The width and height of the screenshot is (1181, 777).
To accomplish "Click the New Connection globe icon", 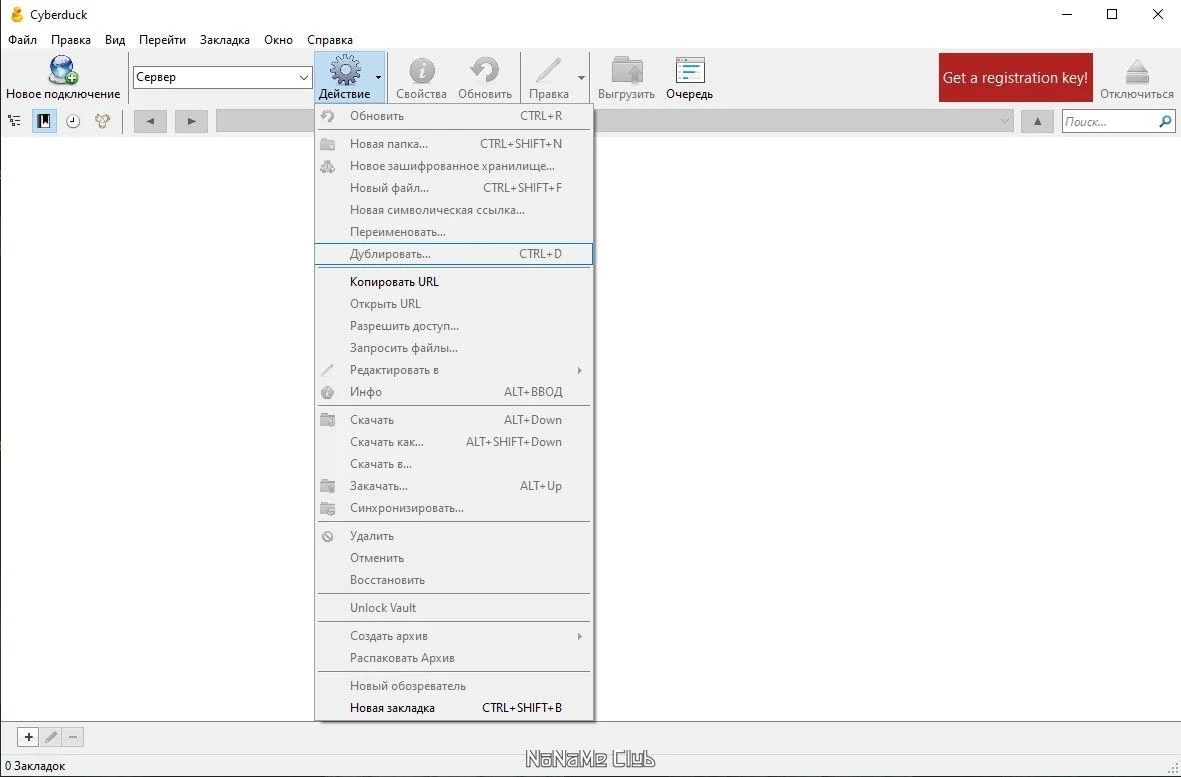I will (63, 70).
